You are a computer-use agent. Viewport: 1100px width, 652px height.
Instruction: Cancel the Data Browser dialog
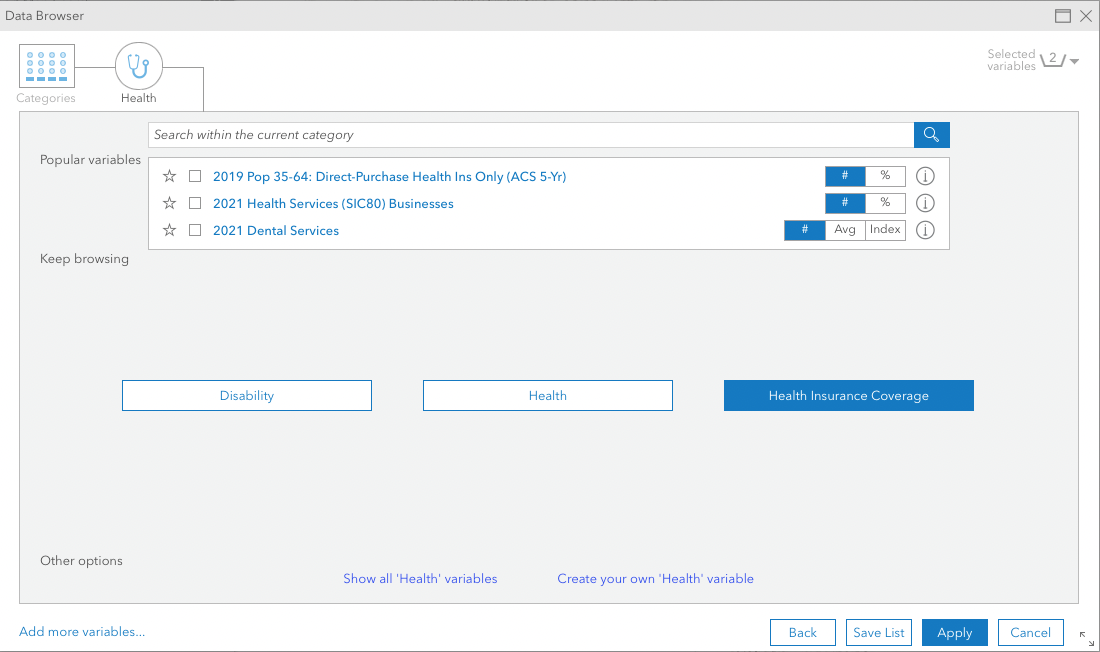1031,632
